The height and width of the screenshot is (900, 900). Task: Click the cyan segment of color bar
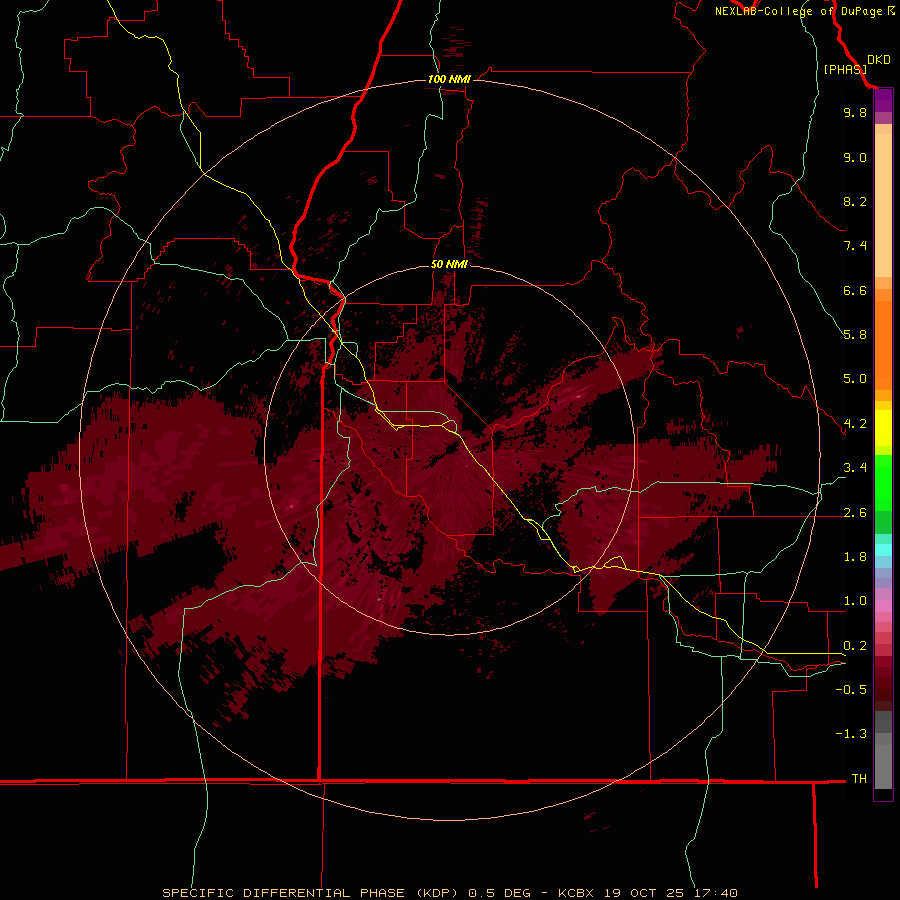click(883, 550)
